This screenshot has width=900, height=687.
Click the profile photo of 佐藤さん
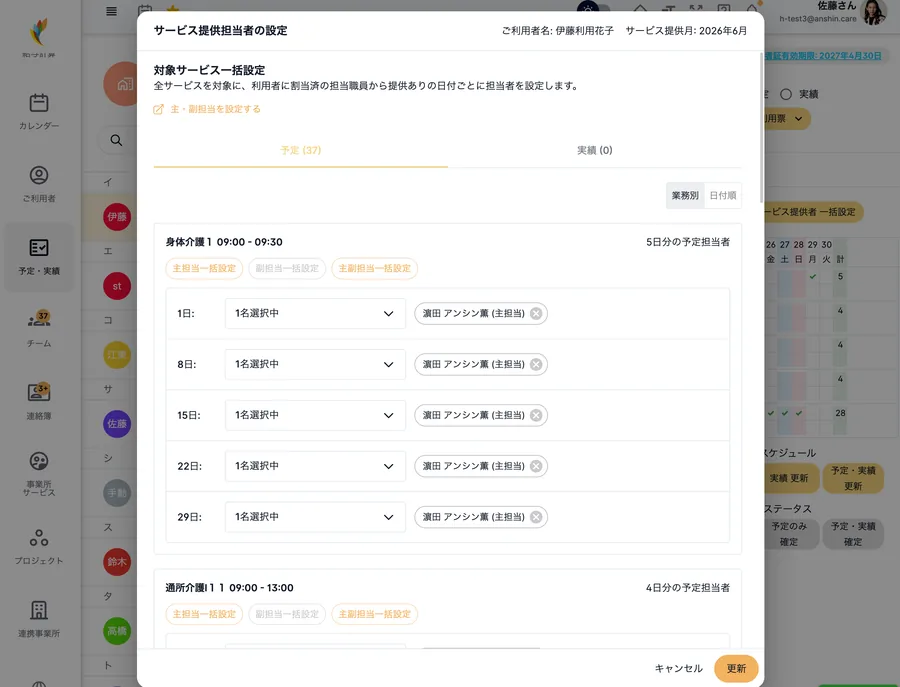click(873, 13)
